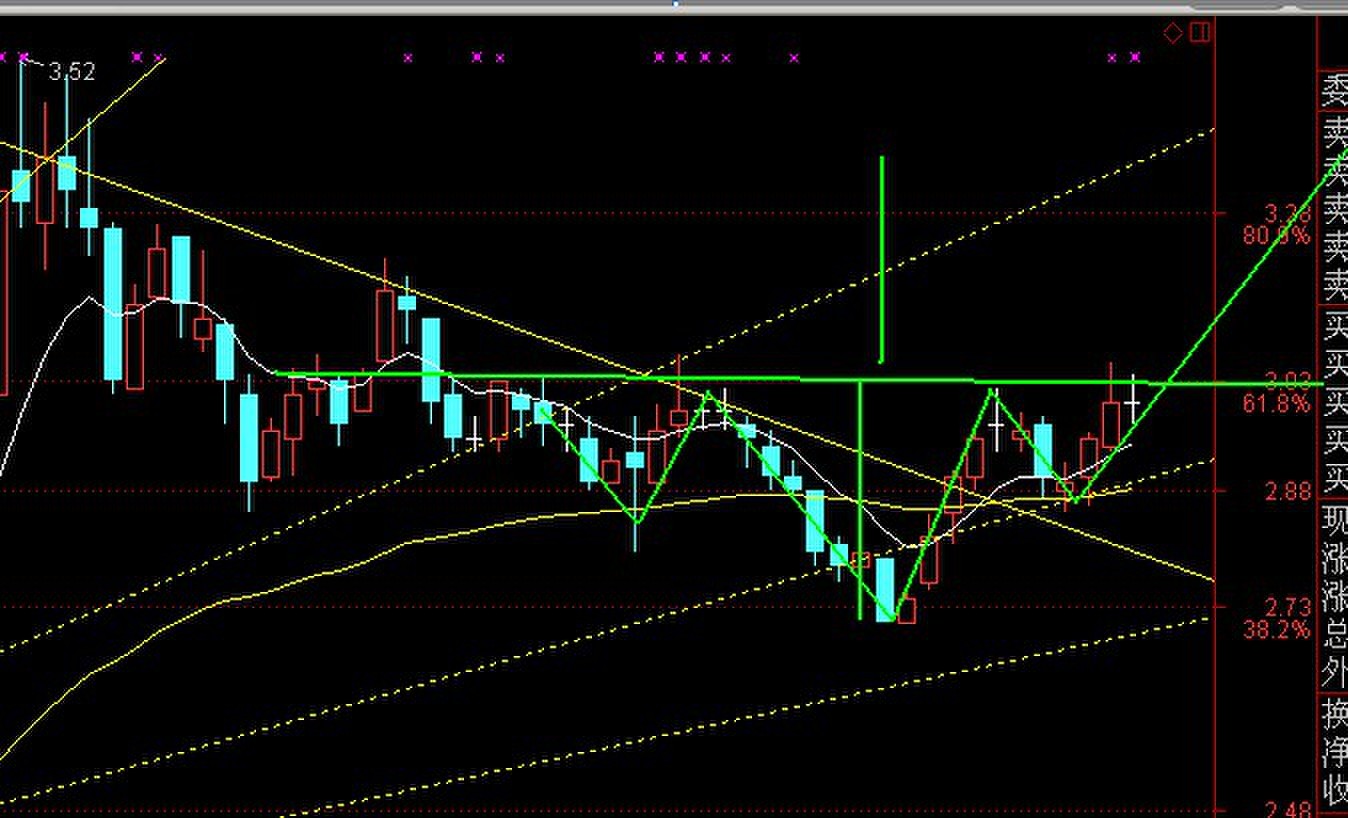The width and height of the screenshot is (1348, 818).
Task: Click the 现 row in quote panel
Action: 1335,520
